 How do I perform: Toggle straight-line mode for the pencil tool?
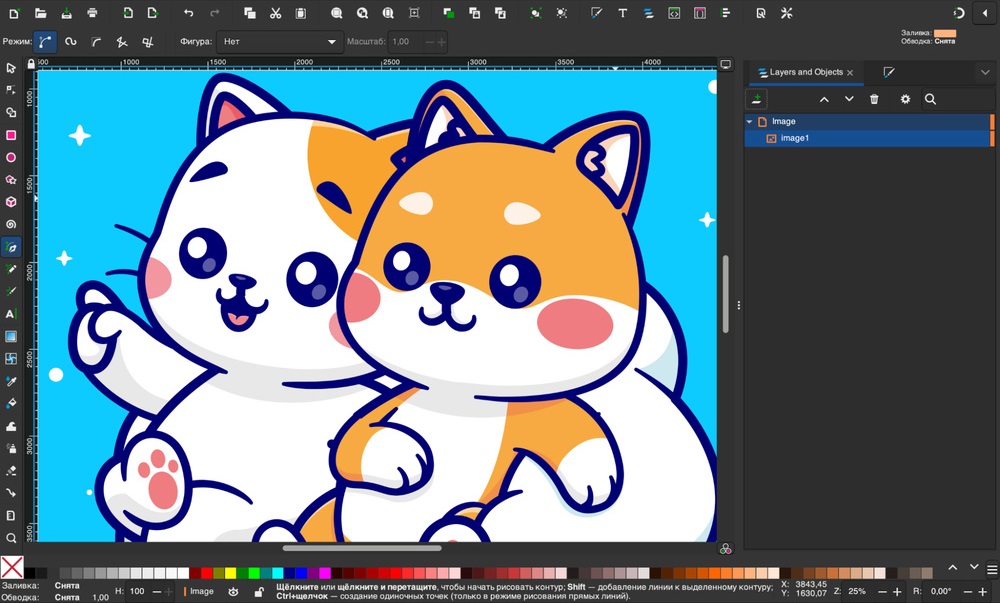click(120, 41)
